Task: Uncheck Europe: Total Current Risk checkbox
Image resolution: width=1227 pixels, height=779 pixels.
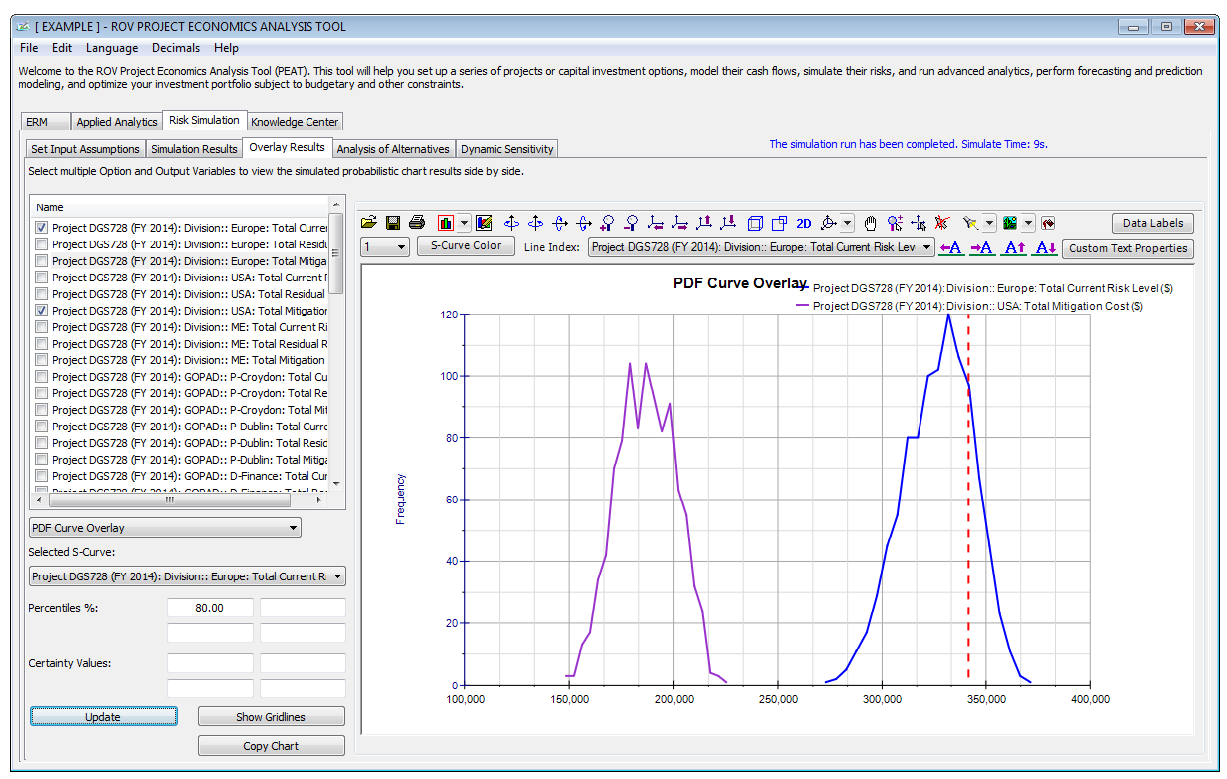Action: click(41, 228)
